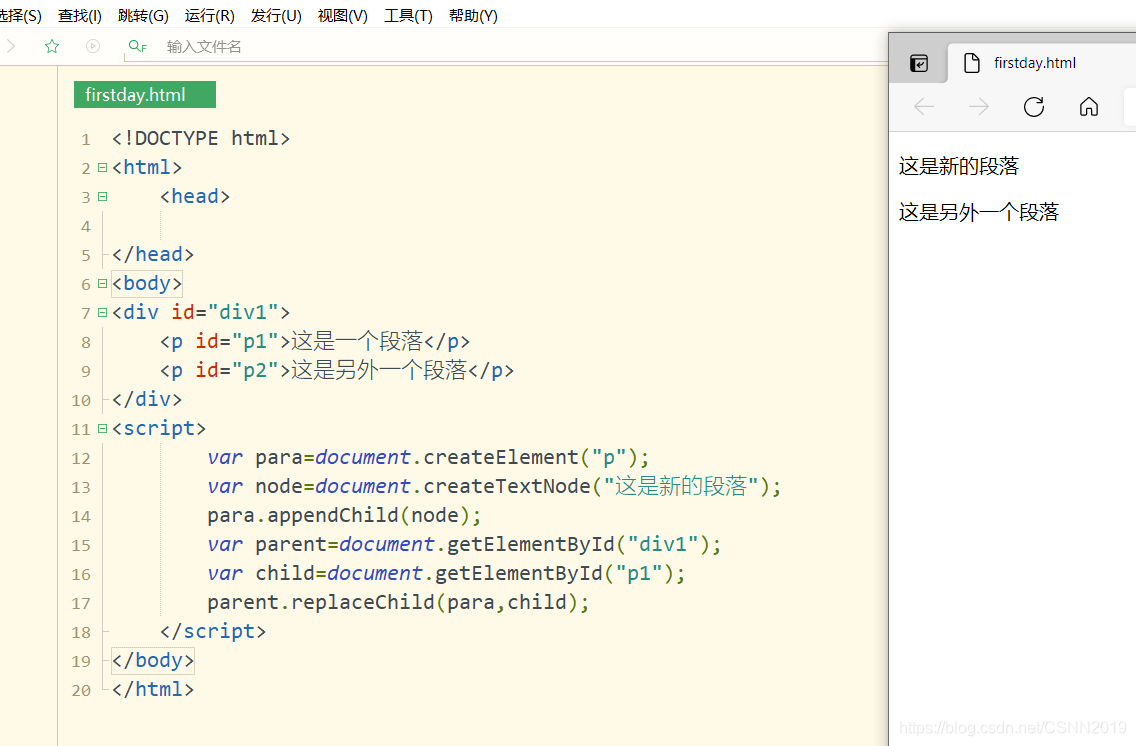
Task: Open the 运行(R) menu
Action: pyautogui.click(x=209, y=15)
